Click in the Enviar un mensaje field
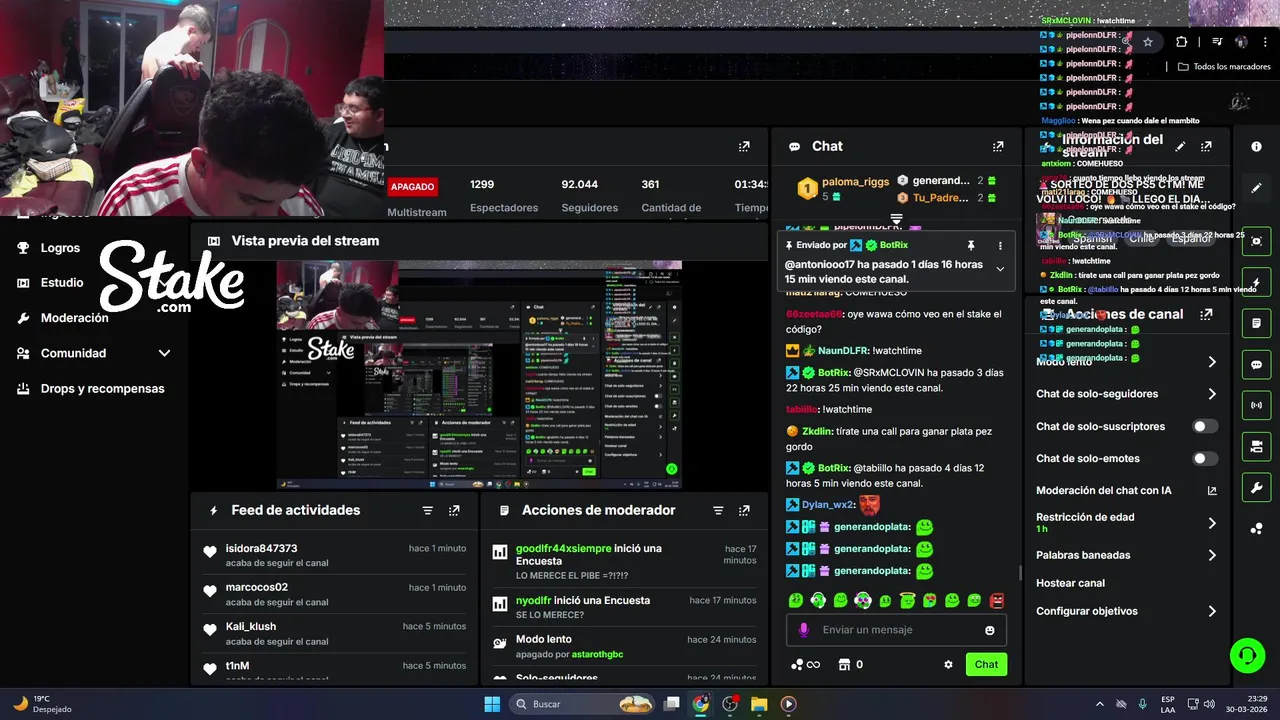The image size is (1280, 720). (x=895, y=630)
